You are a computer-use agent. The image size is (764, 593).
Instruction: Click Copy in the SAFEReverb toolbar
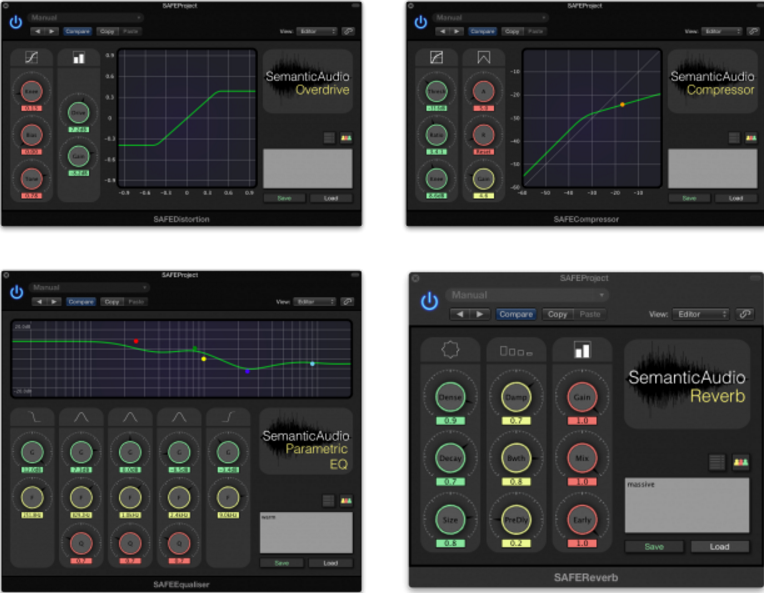tap(557, 314)
